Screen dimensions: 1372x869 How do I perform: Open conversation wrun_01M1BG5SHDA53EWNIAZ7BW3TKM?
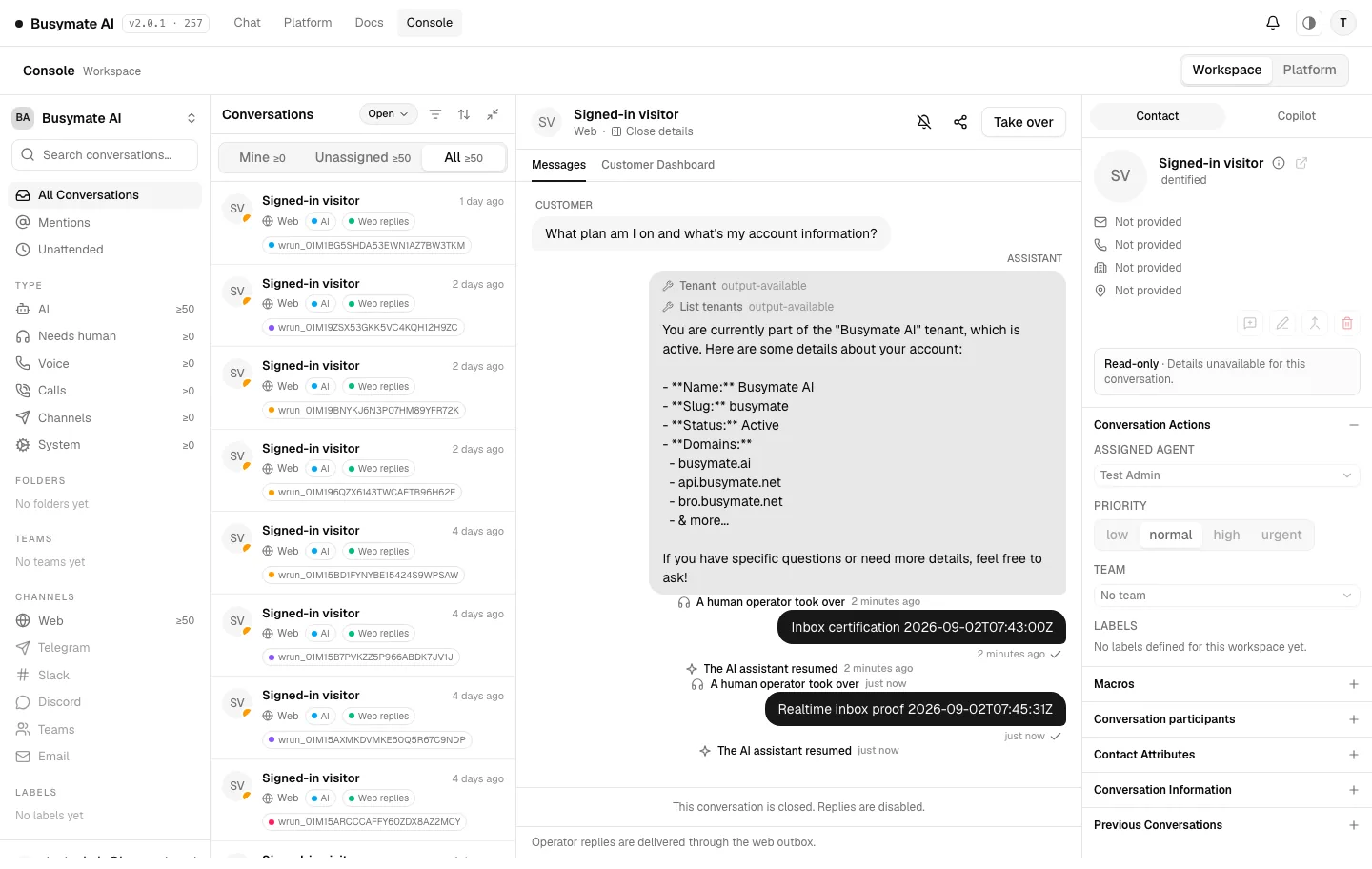(x=363, y=223)
